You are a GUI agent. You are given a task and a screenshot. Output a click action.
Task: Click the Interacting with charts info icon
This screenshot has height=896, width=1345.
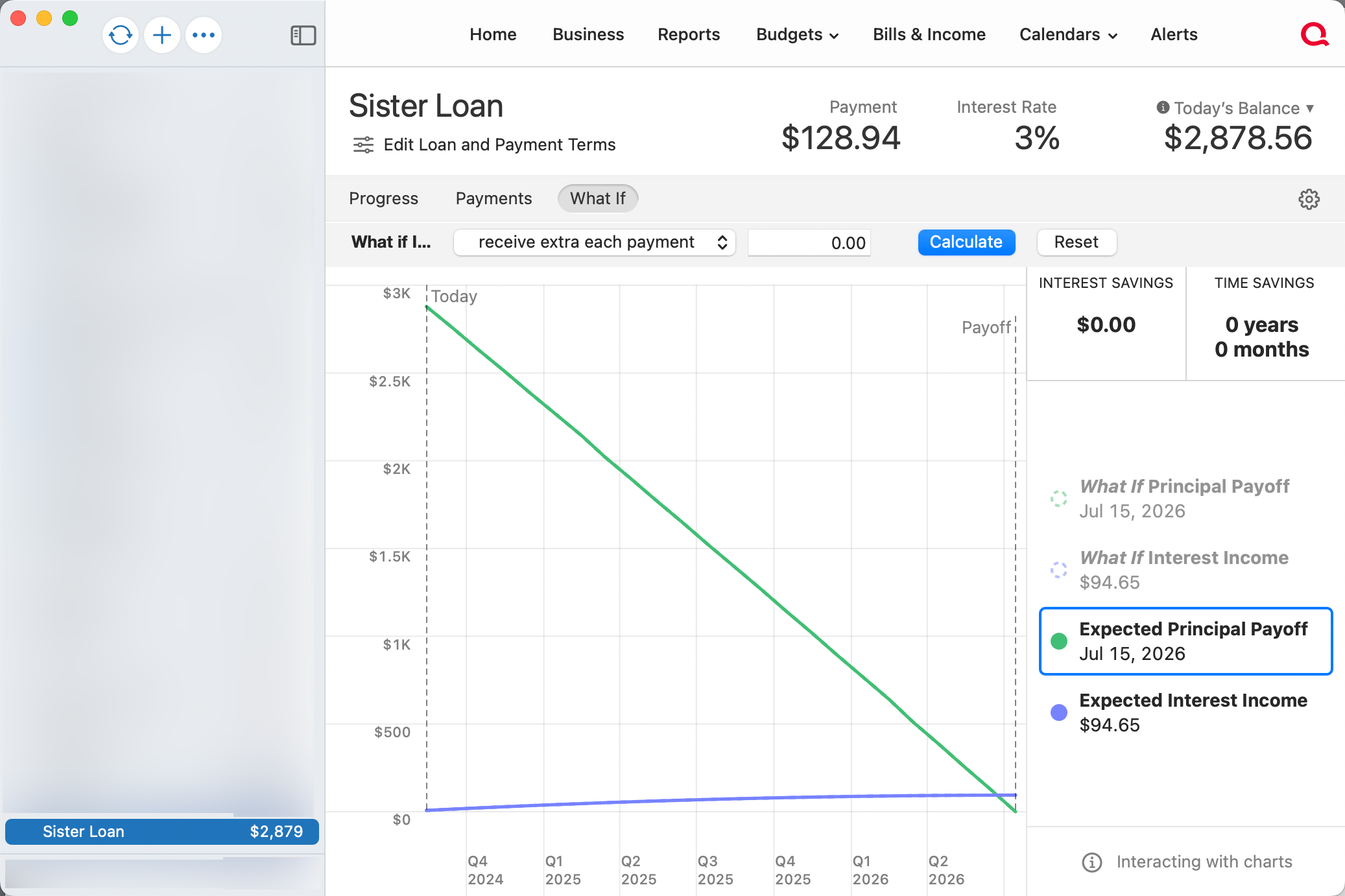click(1092, 862)
